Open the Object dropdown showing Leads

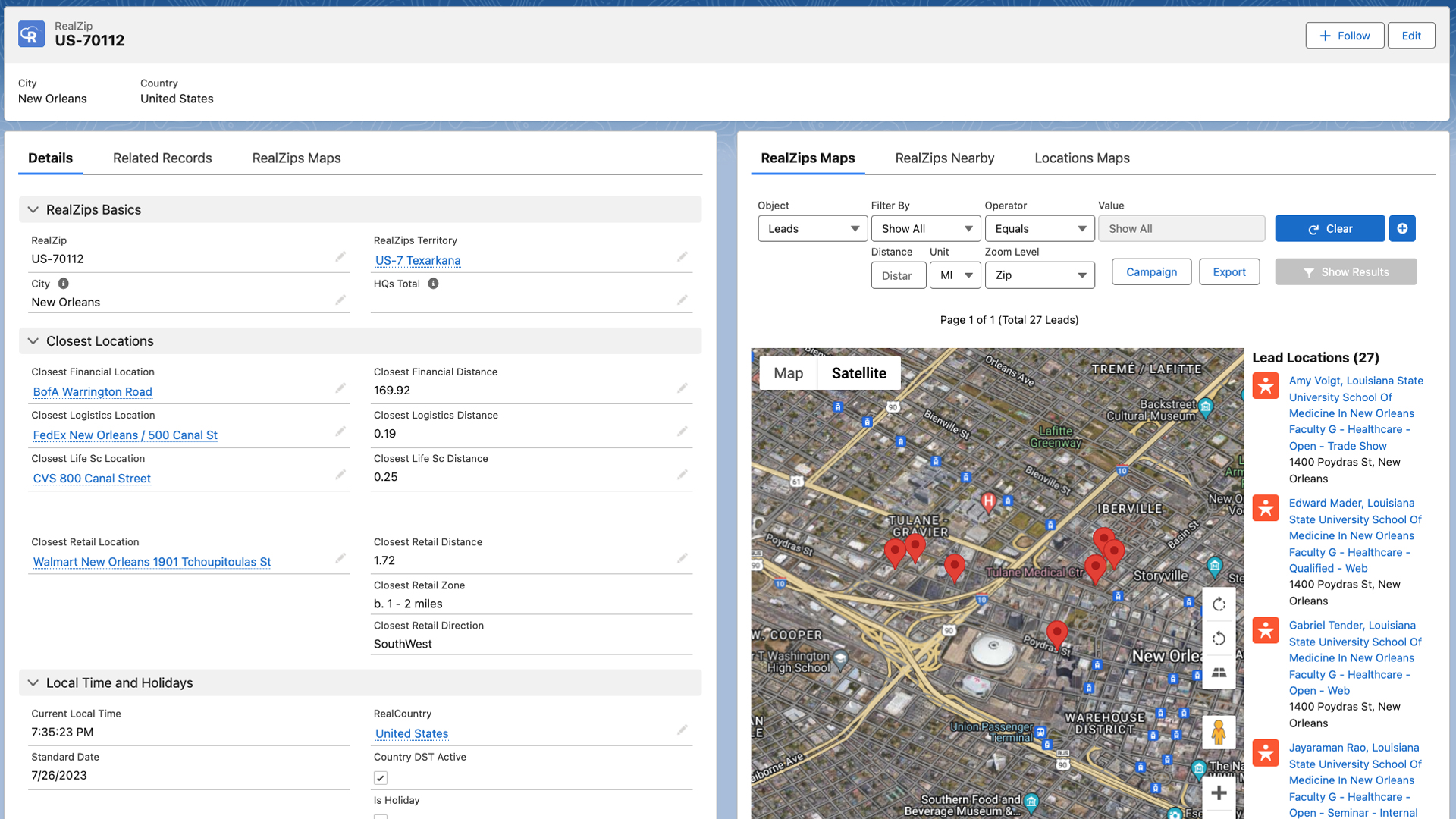812,229
